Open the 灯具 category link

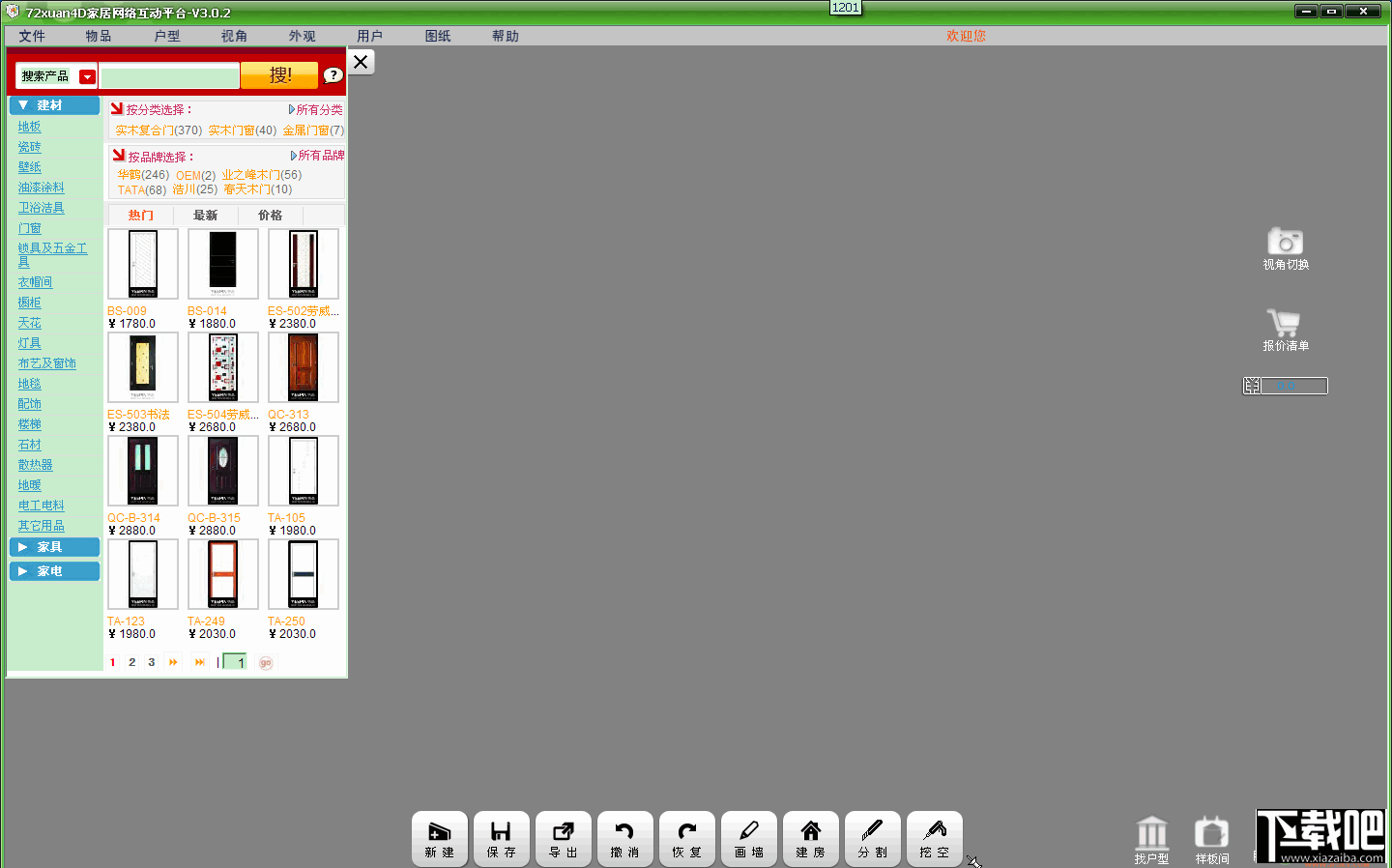(30, 343)
